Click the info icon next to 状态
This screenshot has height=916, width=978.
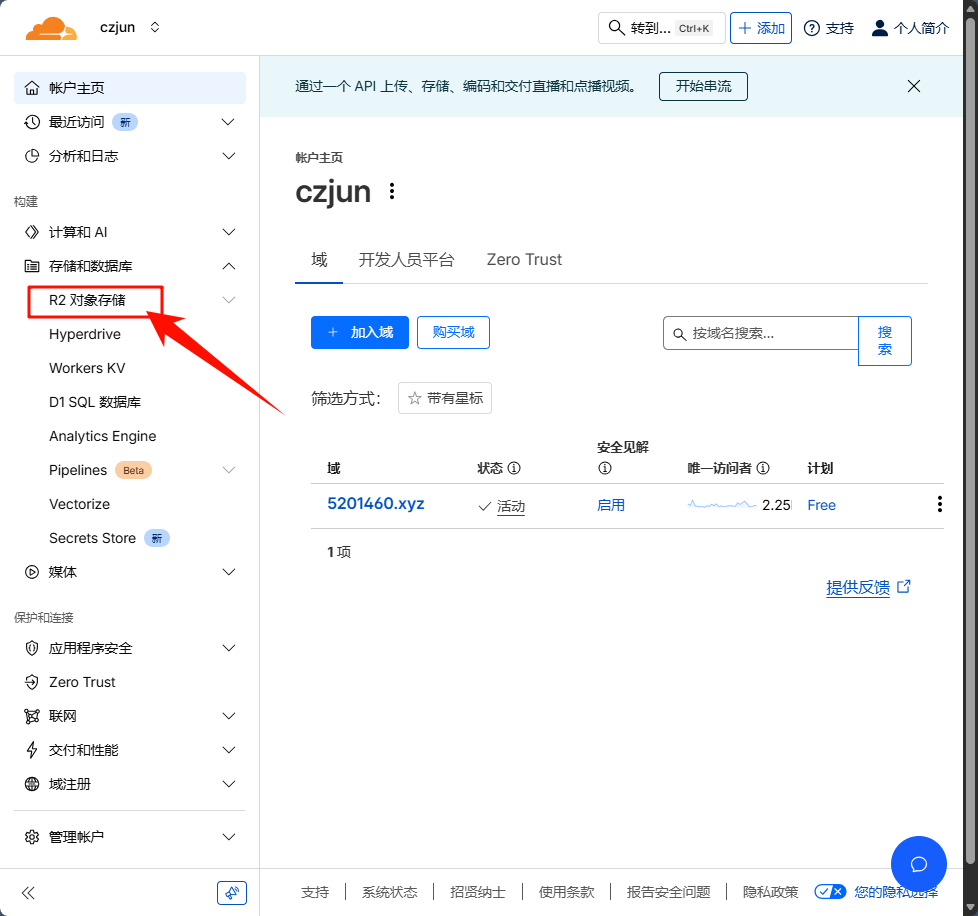coord(514,468)
